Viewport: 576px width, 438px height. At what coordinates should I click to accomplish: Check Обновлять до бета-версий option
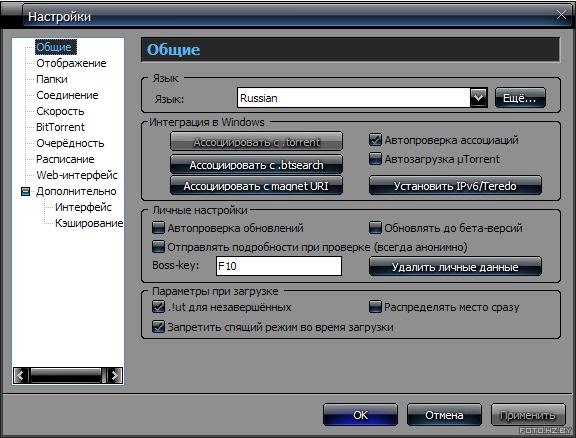coord(375,228)
